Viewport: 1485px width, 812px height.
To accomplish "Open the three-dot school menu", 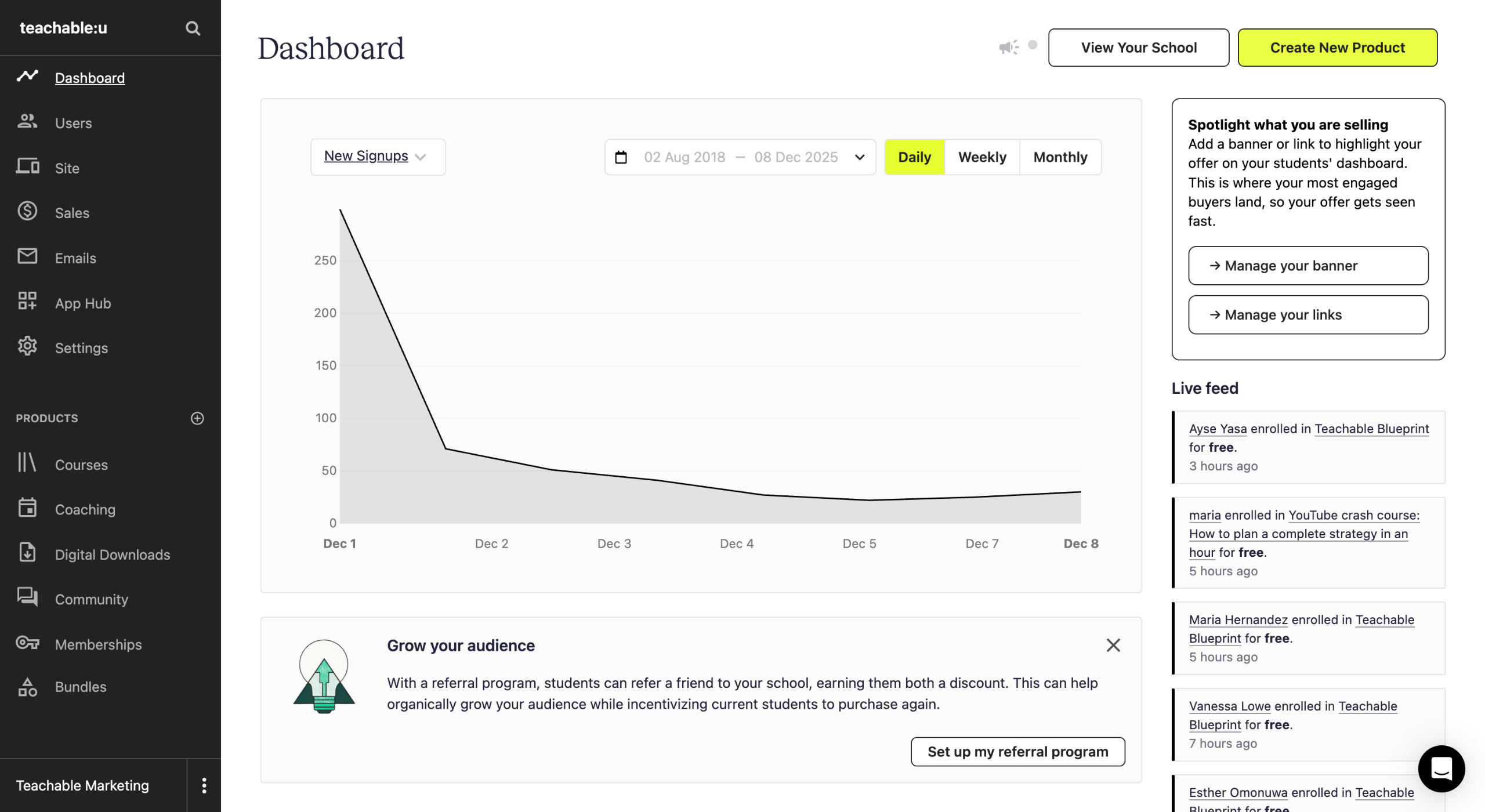I will (x=204, y=785).
